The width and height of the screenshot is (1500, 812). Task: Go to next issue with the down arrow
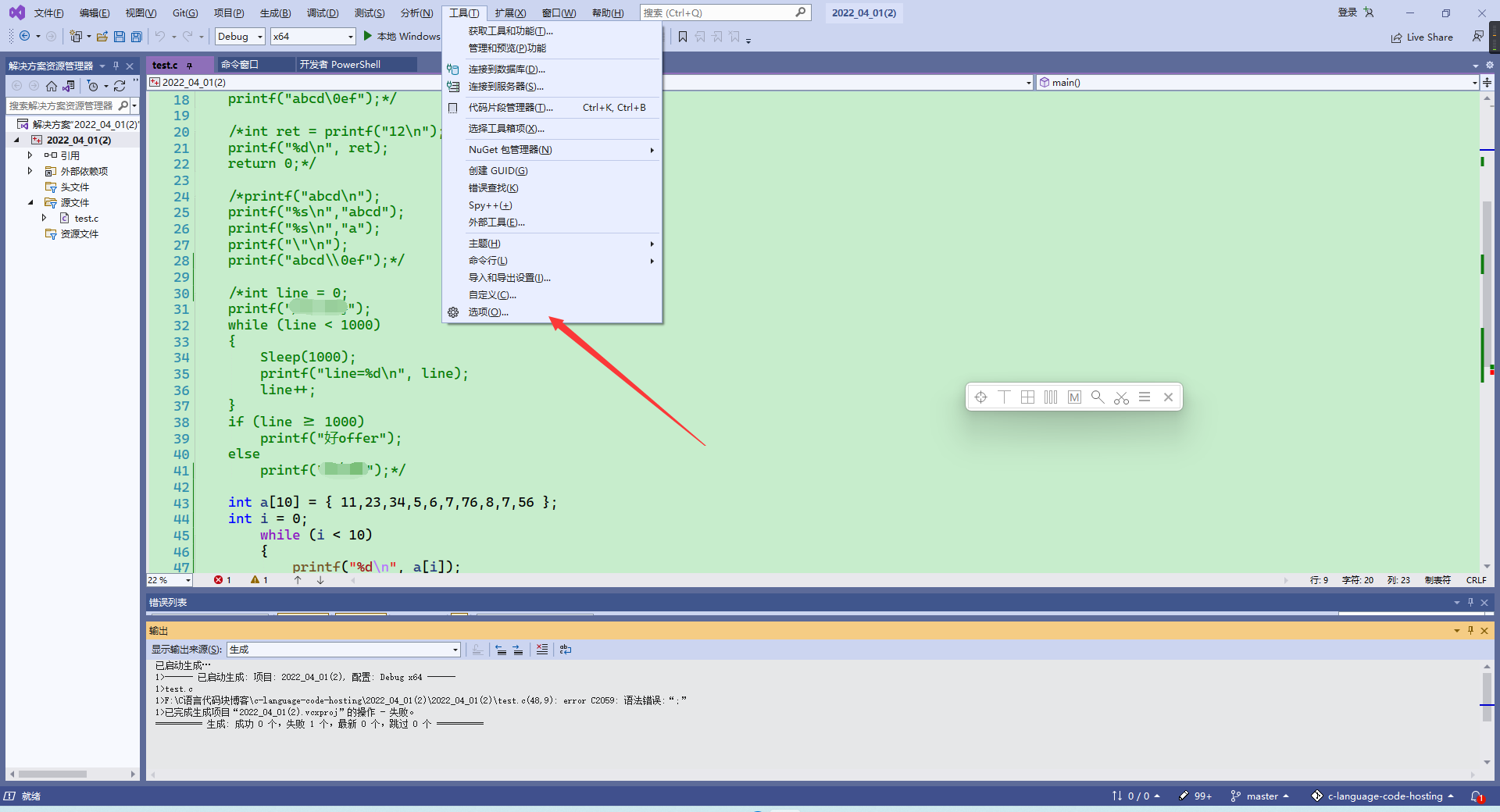tap(320, 580)
